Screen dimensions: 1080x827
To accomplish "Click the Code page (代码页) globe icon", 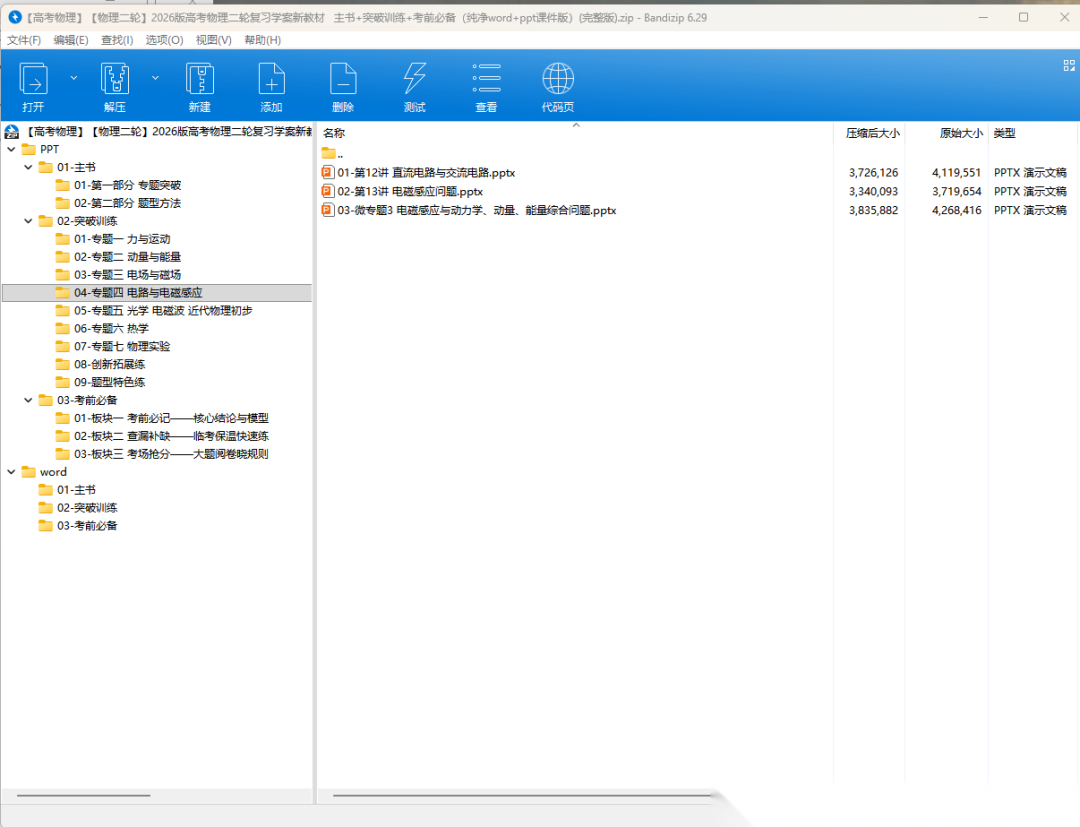I will point(558,80).
